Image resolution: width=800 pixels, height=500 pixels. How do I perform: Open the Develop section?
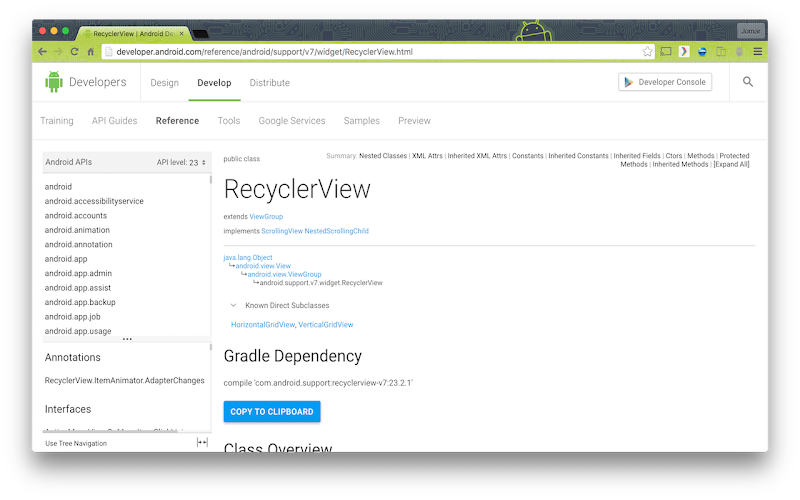tap(214, 83)
